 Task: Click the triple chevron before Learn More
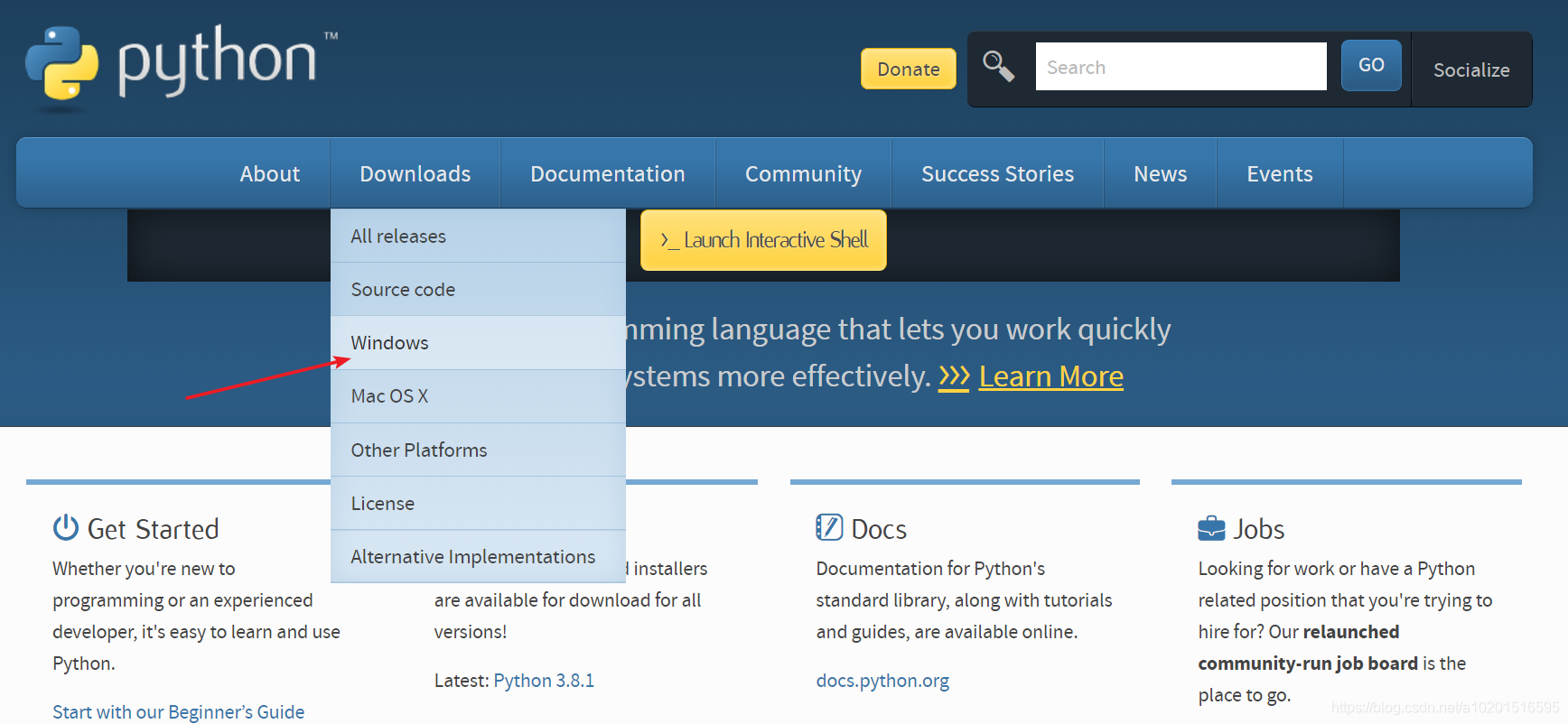click(954, 376)
